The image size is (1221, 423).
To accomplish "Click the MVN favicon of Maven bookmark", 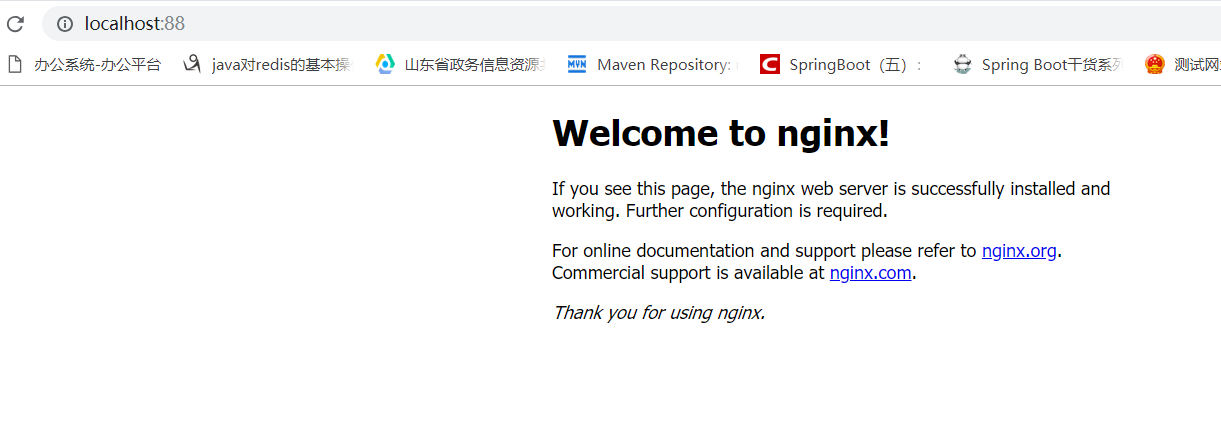I will point(577,65).
